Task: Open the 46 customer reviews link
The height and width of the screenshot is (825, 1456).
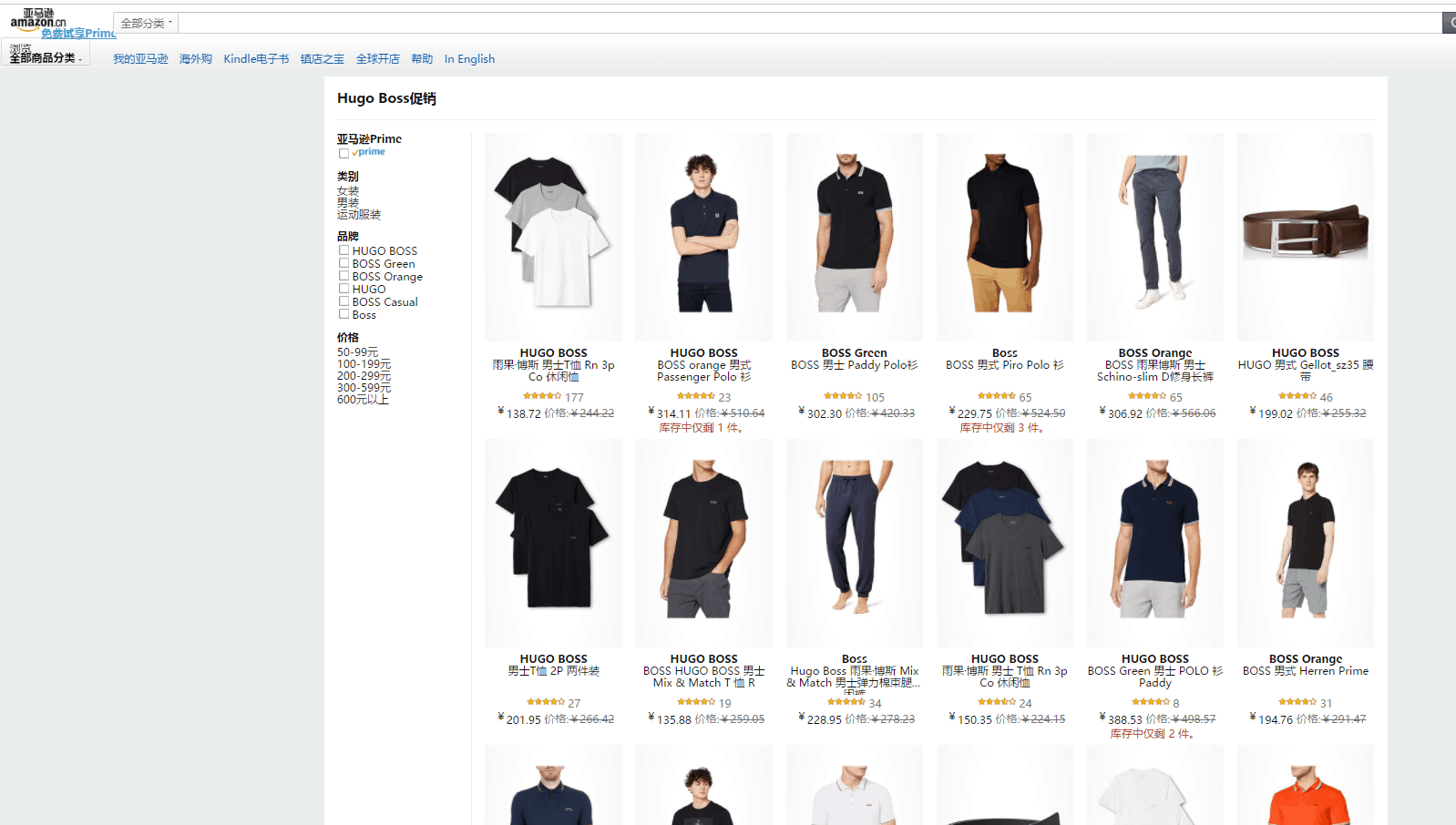Action: click(x=1327, y=397)
